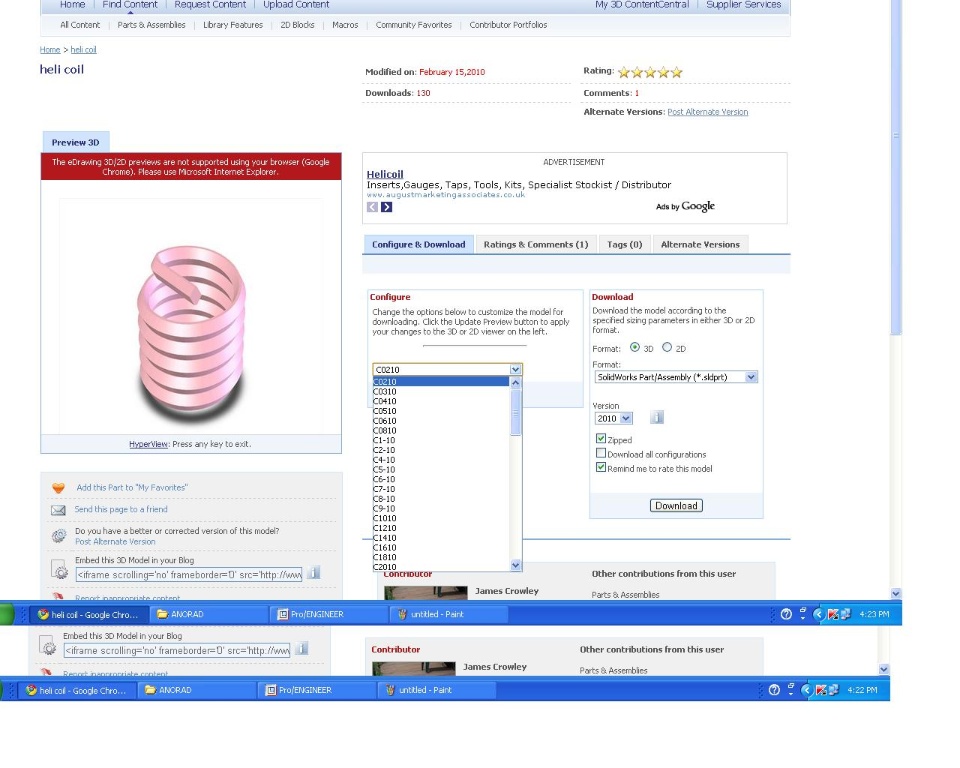
Task: Click configuration list scroll-up arrow
Action: (516, 382)
